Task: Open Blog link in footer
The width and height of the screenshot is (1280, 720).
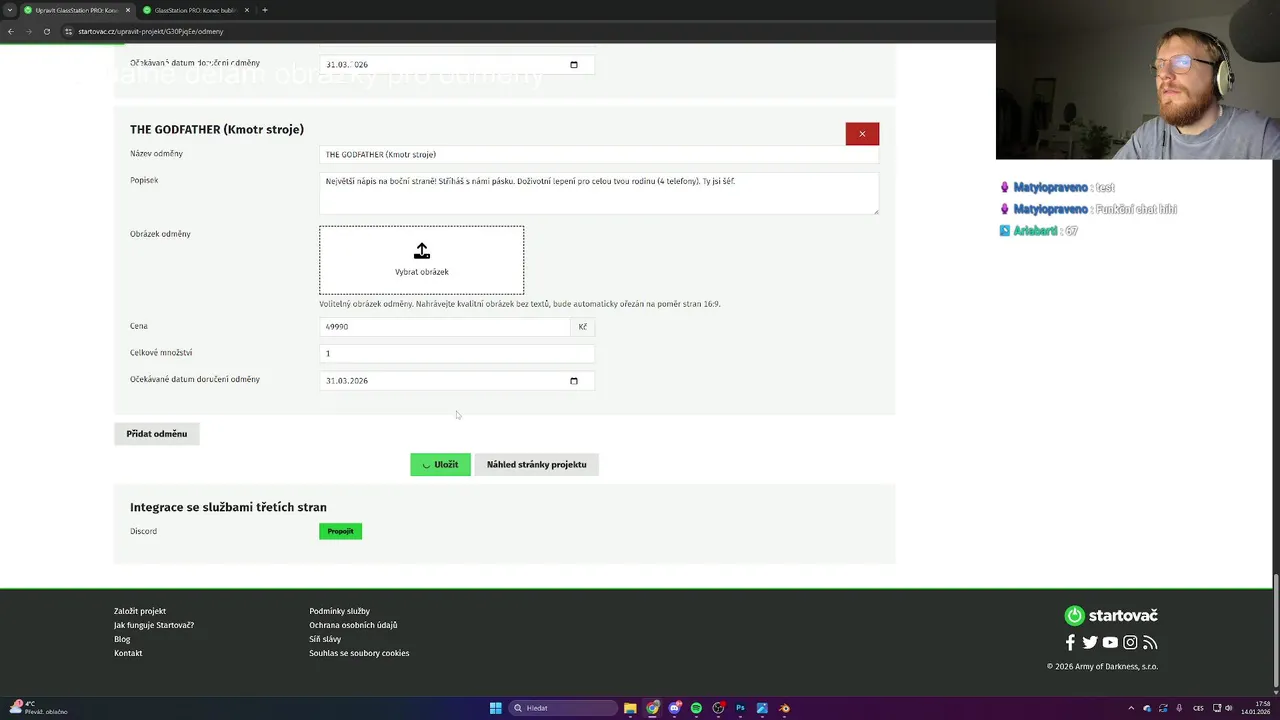Action: pos(122,639)
